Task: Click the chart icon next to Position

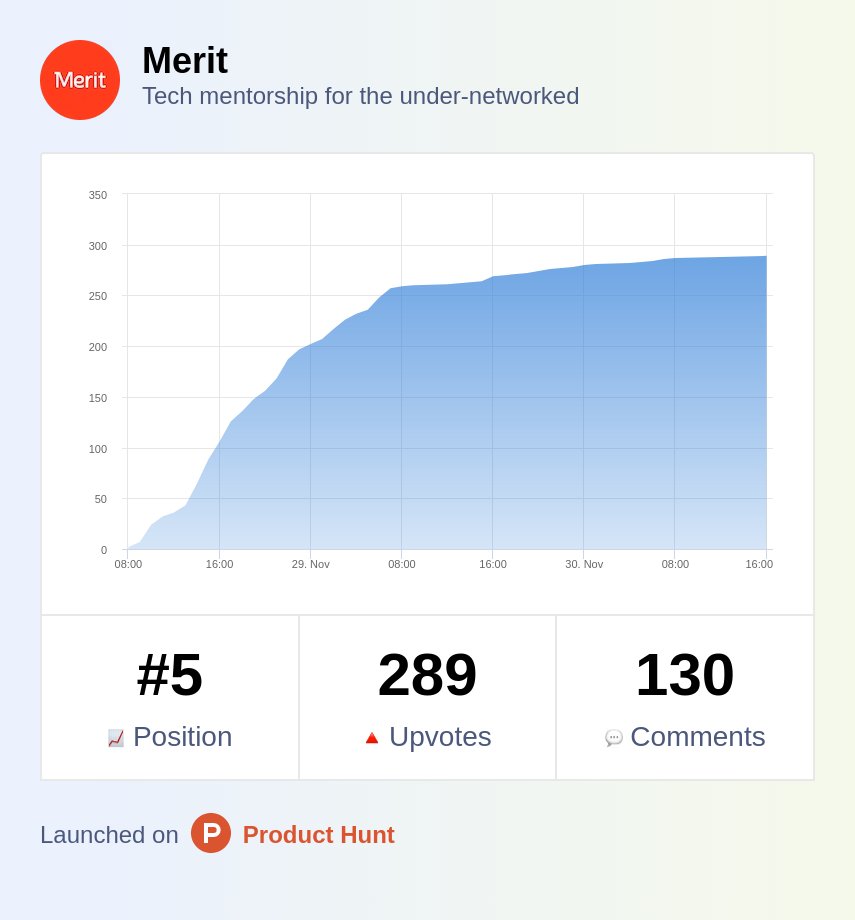Action: (x=115, y=737)
